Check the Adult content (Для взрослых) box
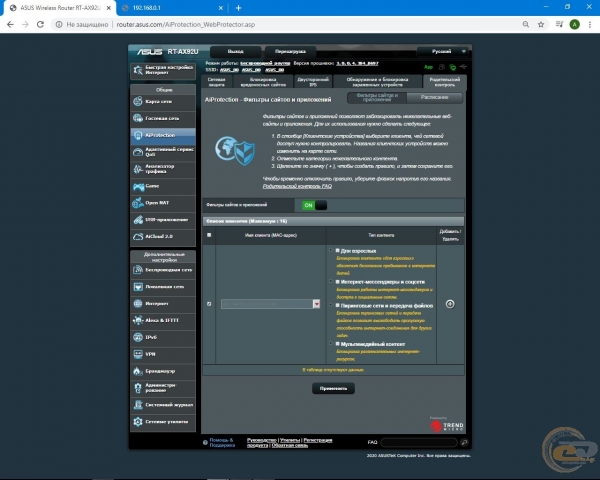Screen dimensions: 600x480 pos(338,250)
